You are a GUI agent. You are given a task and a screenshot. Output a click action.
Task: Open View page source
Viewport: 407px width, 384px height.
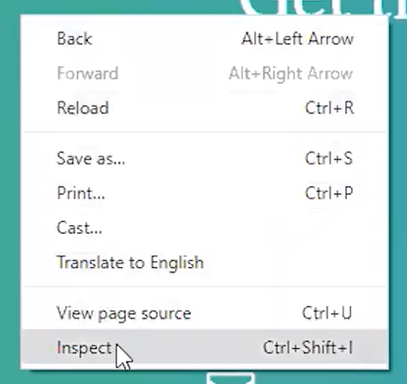205,313
